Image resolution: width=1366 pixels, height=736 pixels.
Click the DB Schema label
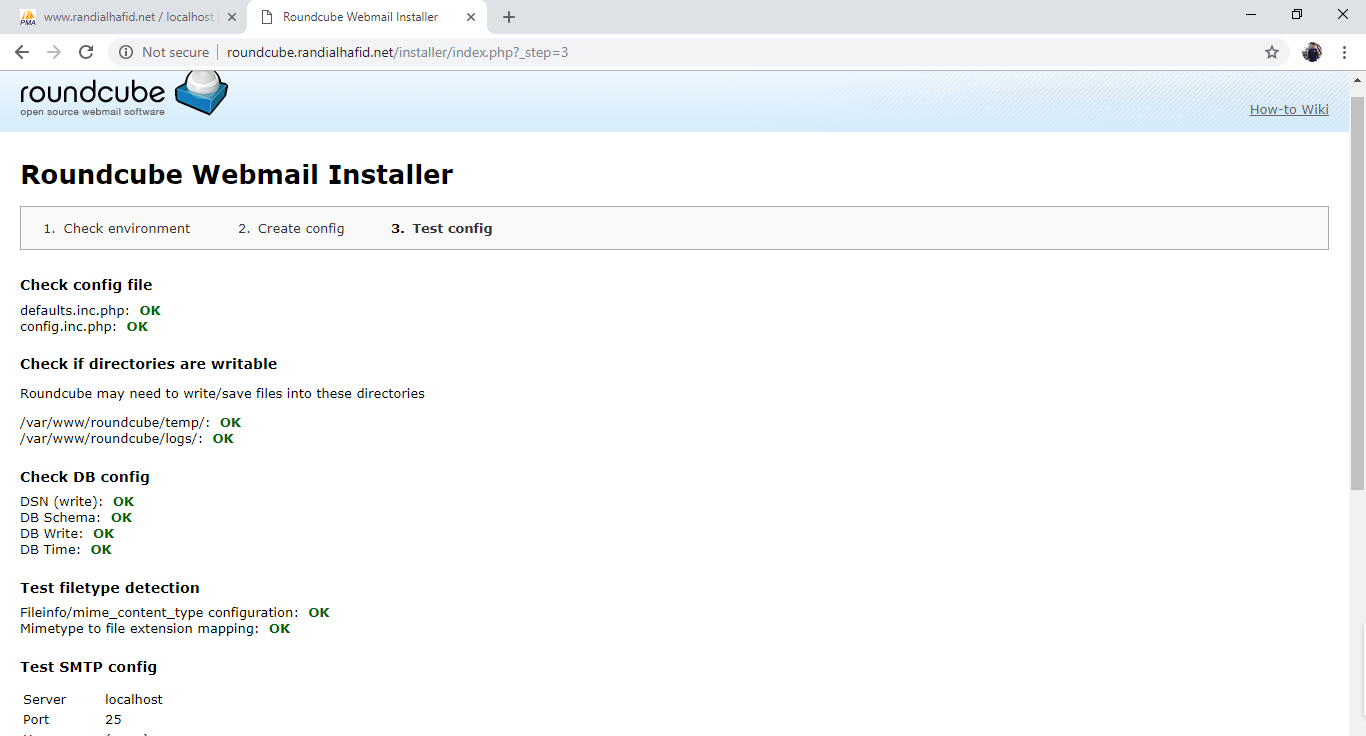(60, 518)
